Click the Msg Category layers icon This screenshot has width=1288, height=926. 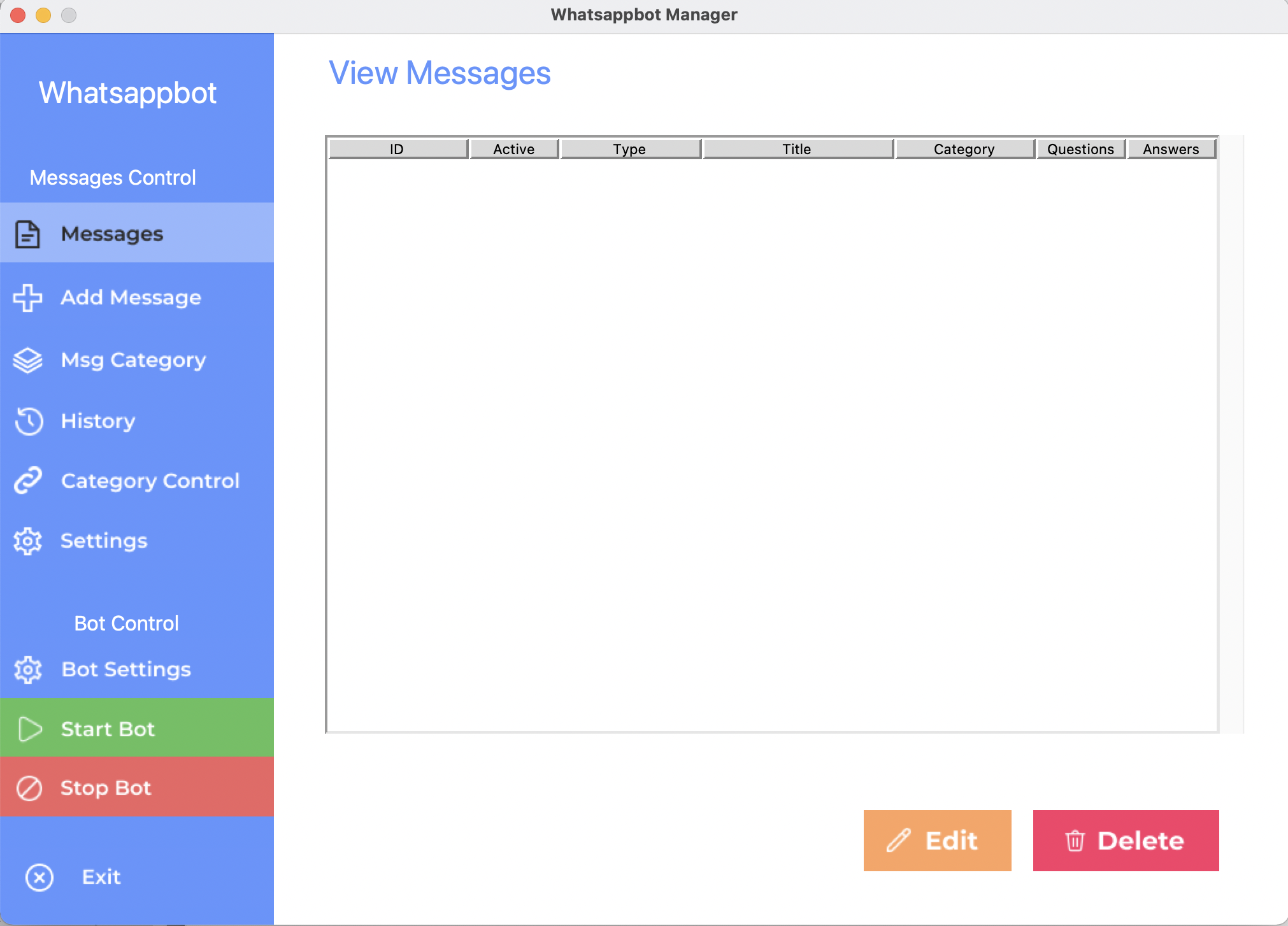tap(27, 360)
